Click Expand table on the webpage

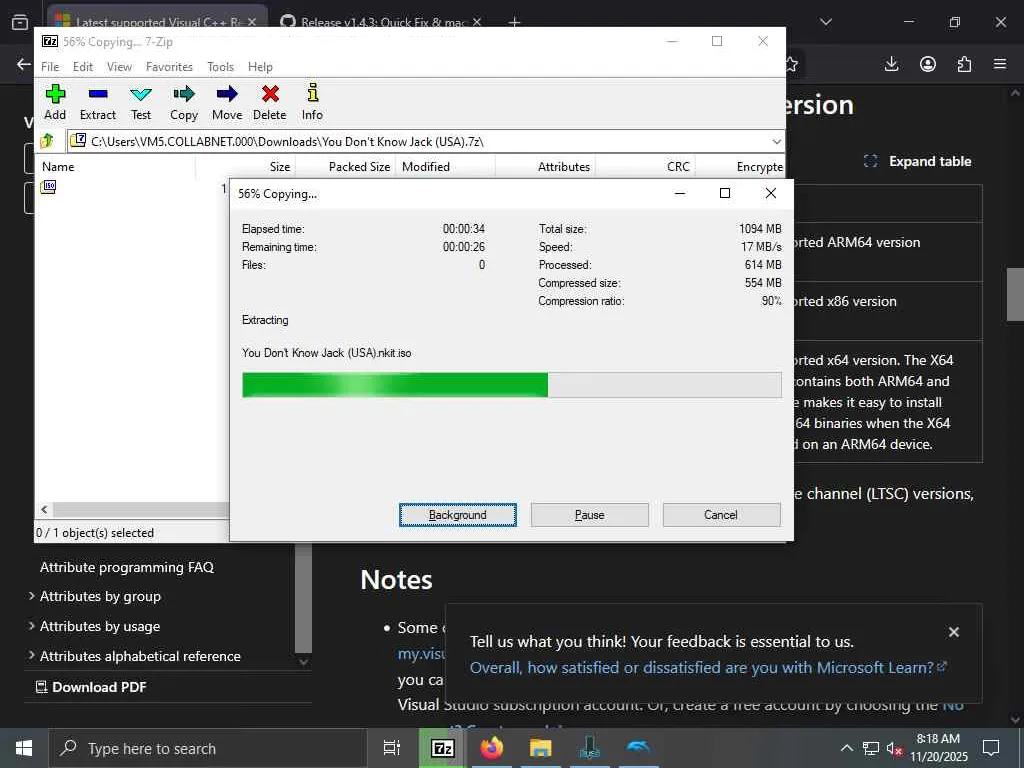tap(918, 161)
